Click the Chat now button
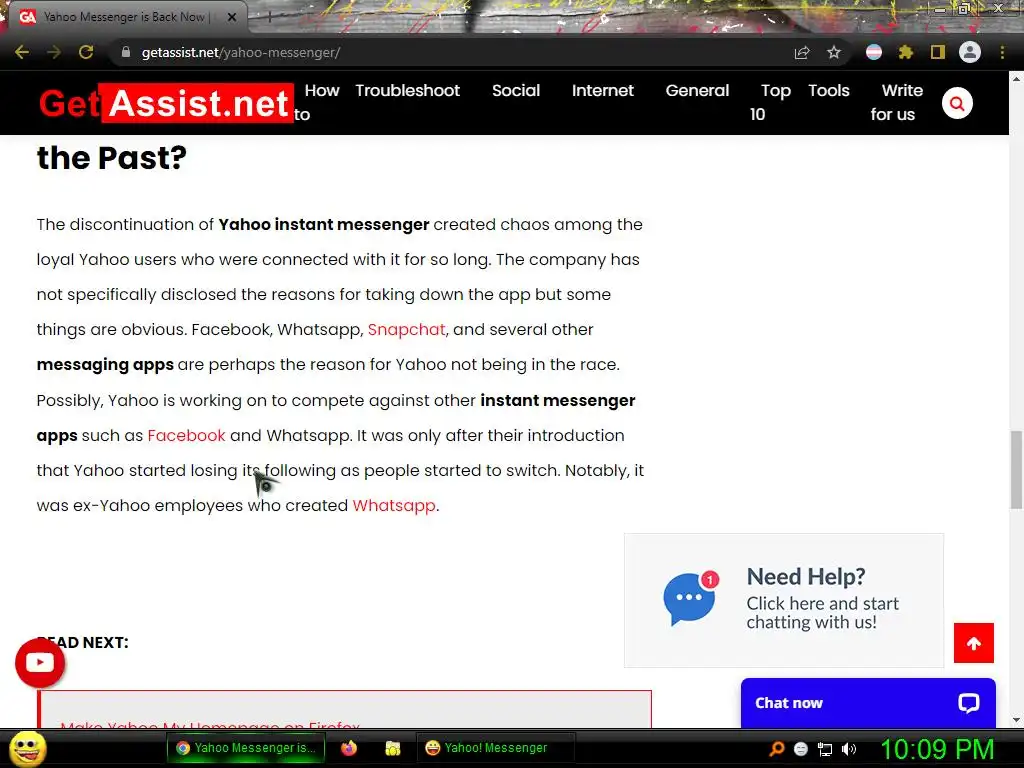 pyautogui.click(x=868, y=703)
